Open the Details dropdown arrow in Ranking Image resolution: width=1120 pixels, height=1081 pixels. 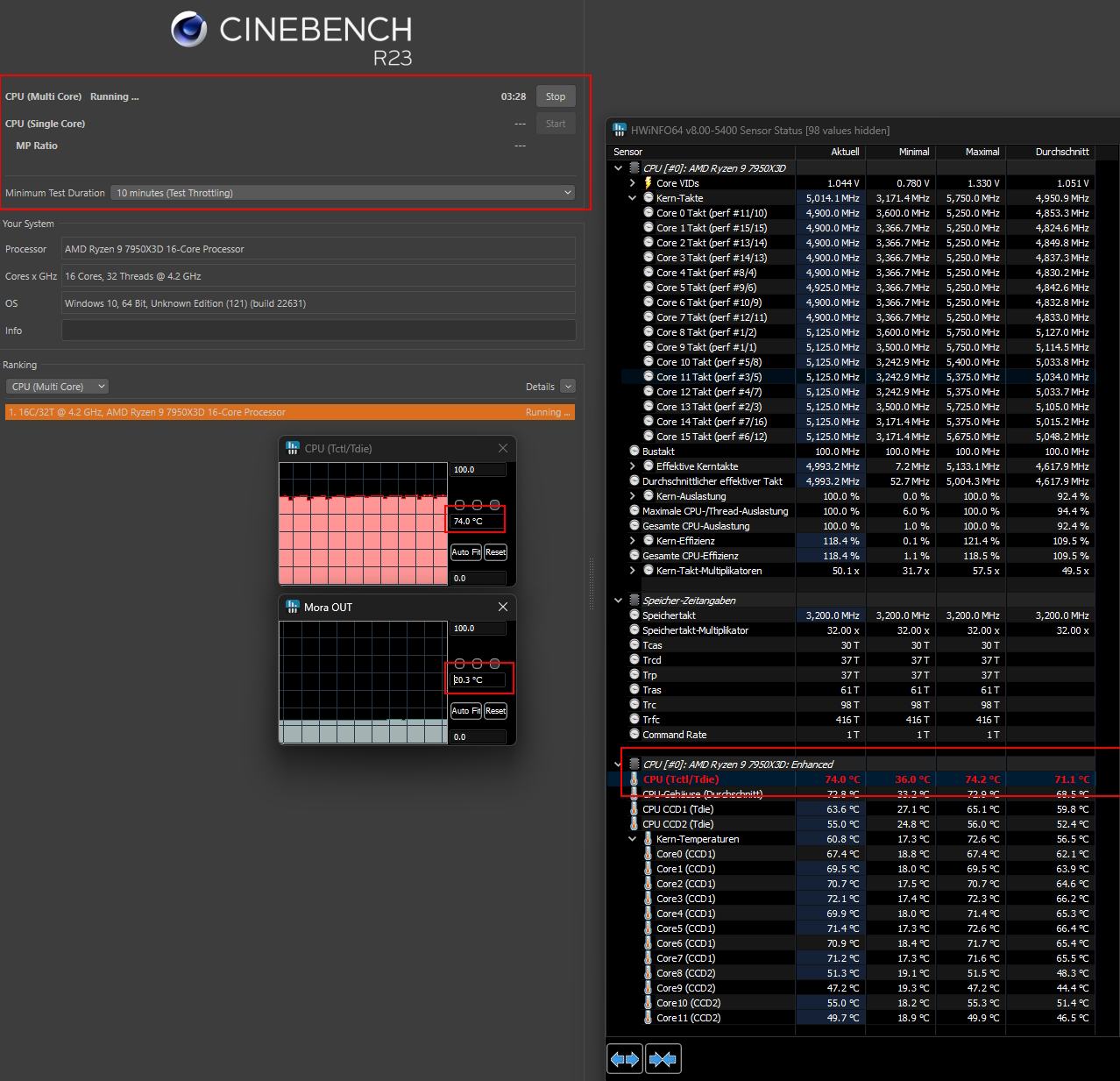[x=568, y=387]
